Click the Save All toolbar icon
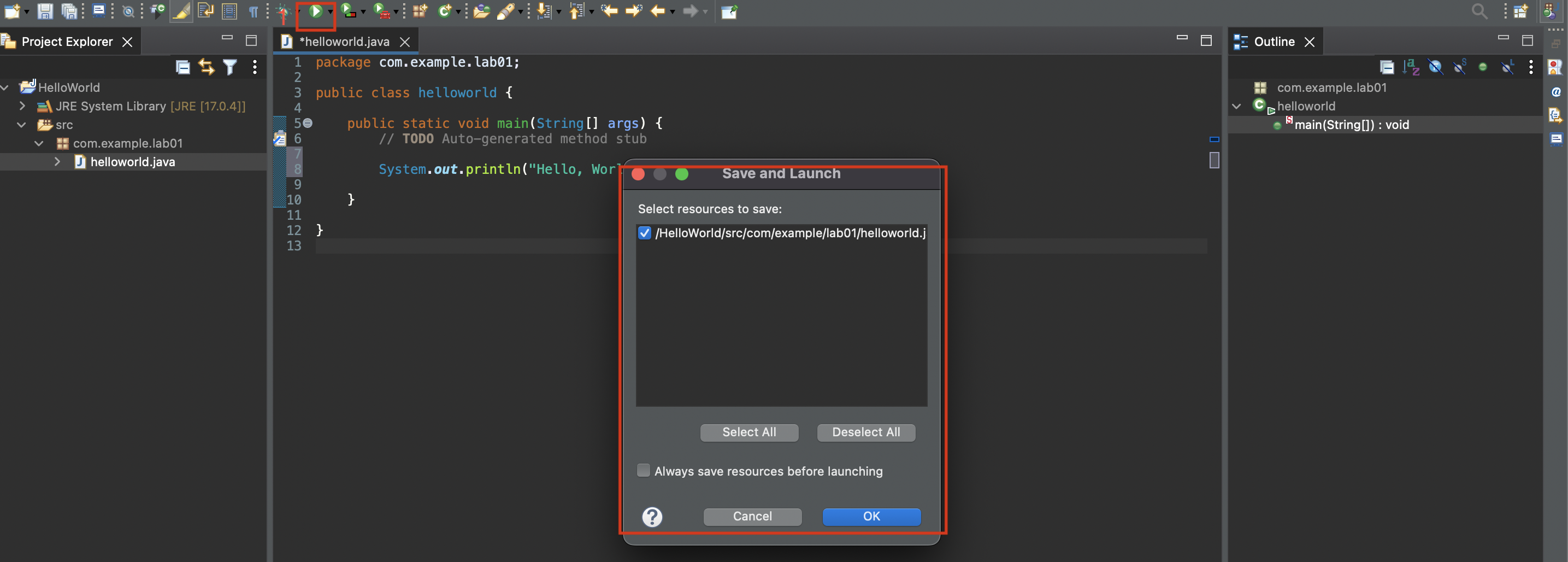The width and height of the screenshot is (1568, 562). [69, 11]
